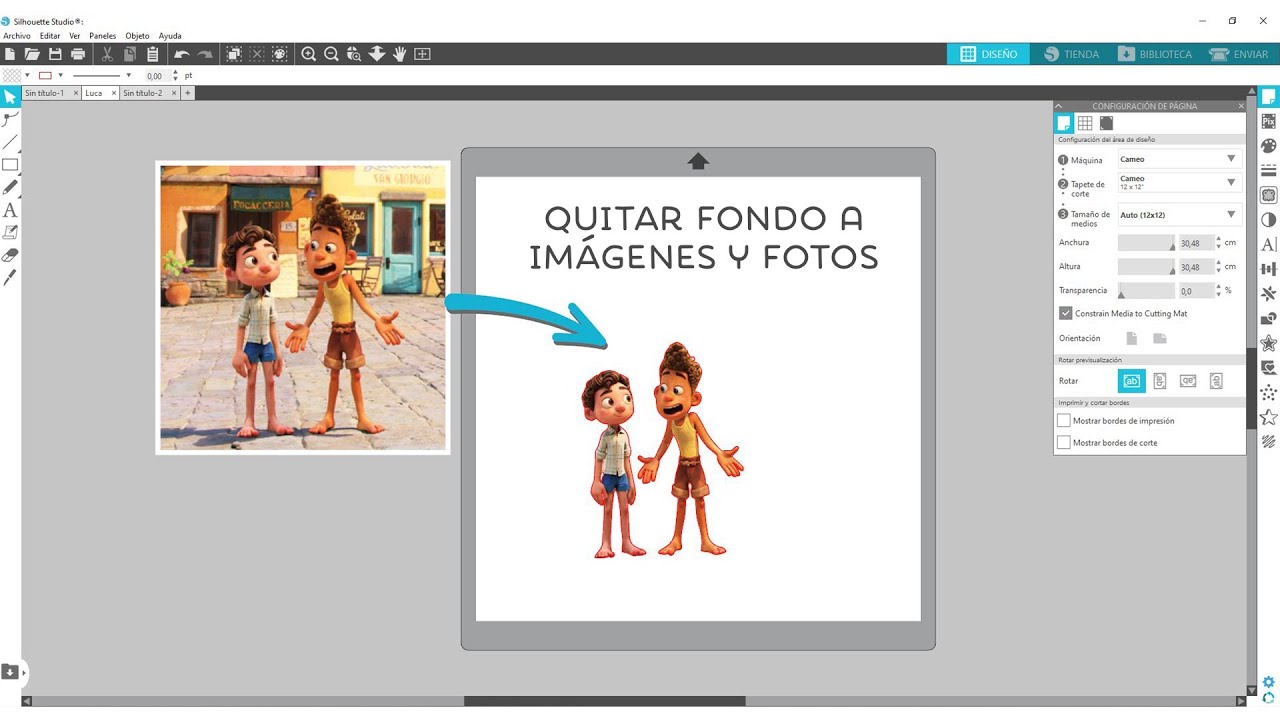Enable Mostrar bordes de corte

tap(1064, 442)
